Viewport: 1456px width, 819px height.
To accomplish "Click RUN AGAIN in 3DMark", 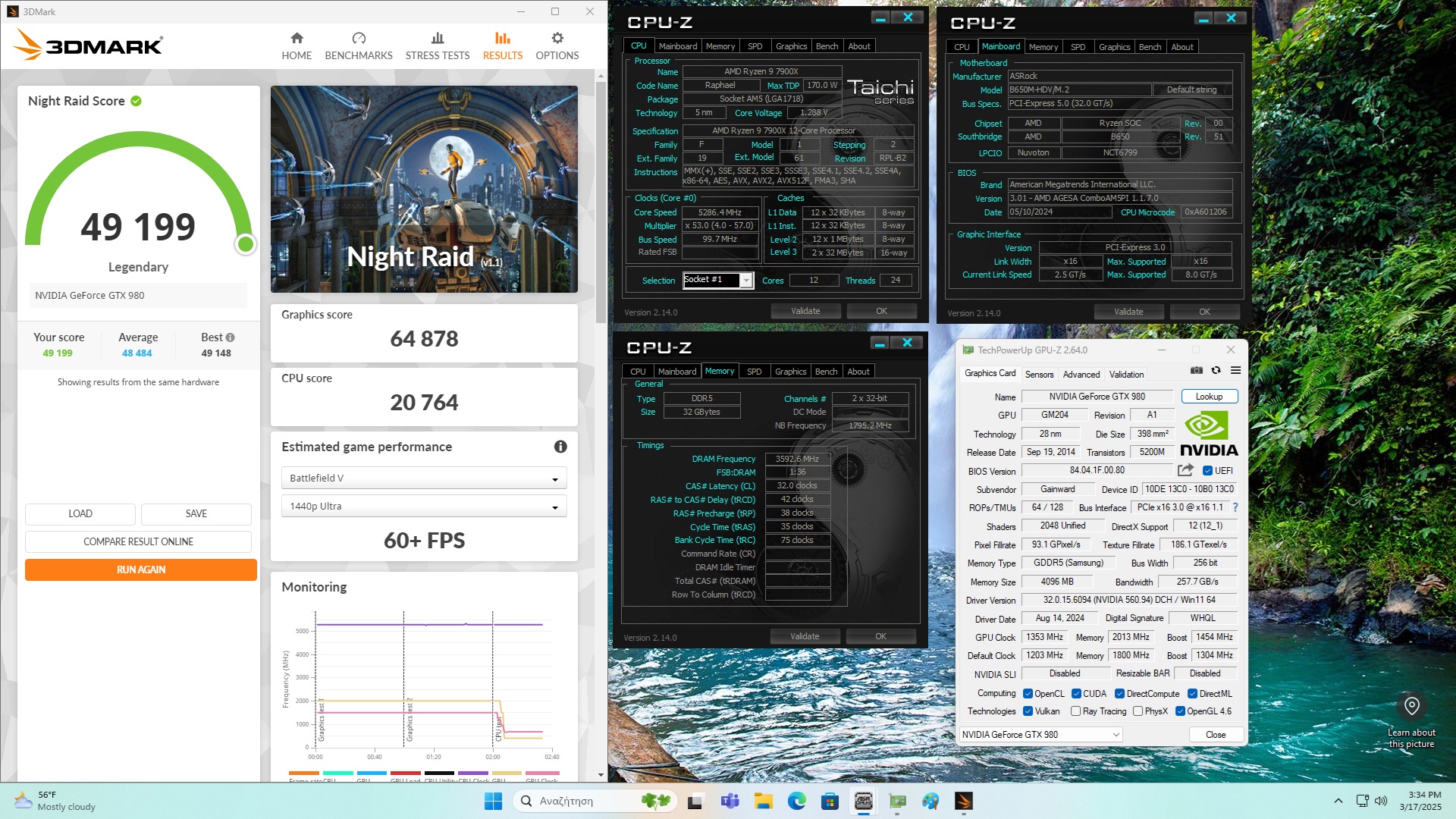I will coord(141,570).
